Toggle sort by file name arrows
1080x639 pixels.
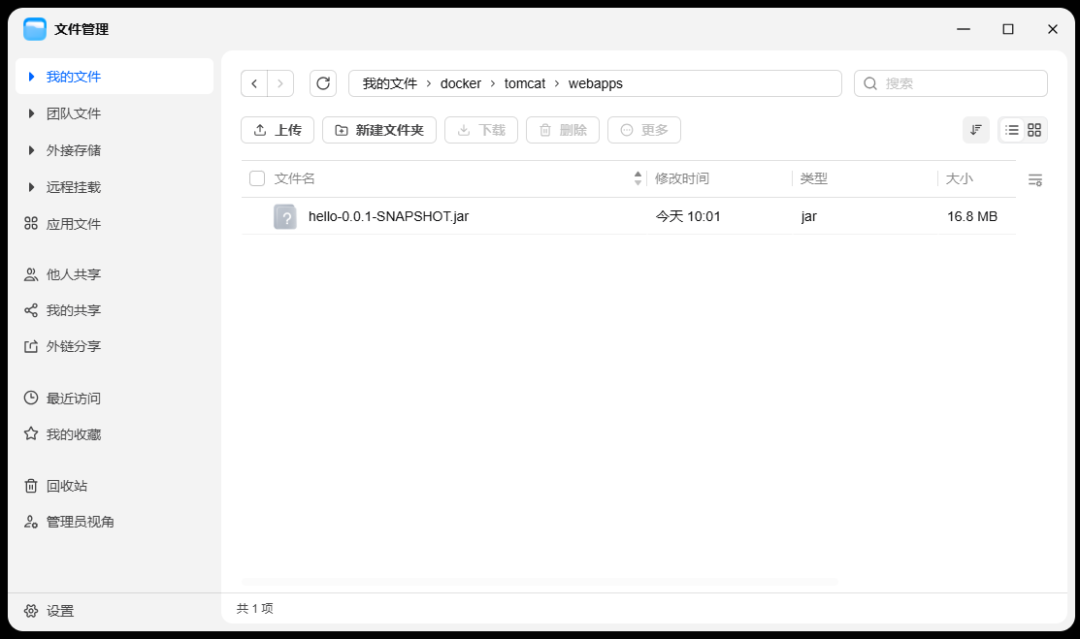[x=638, y=179]
